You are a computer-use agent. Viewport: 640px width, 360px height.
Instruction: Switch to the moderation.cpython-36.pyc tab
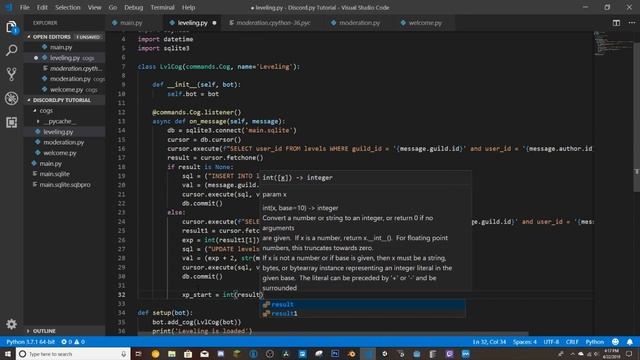point(273,23)
